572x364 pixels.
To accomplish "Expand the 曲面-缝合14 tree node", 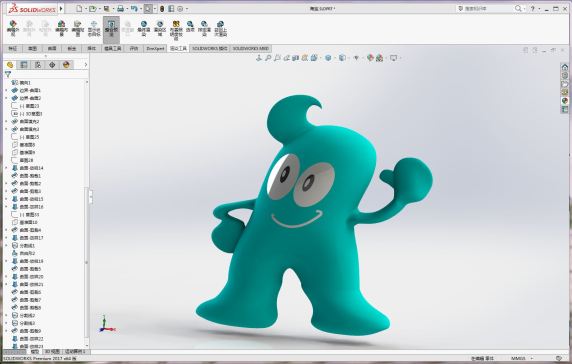I will coord(6,168).
